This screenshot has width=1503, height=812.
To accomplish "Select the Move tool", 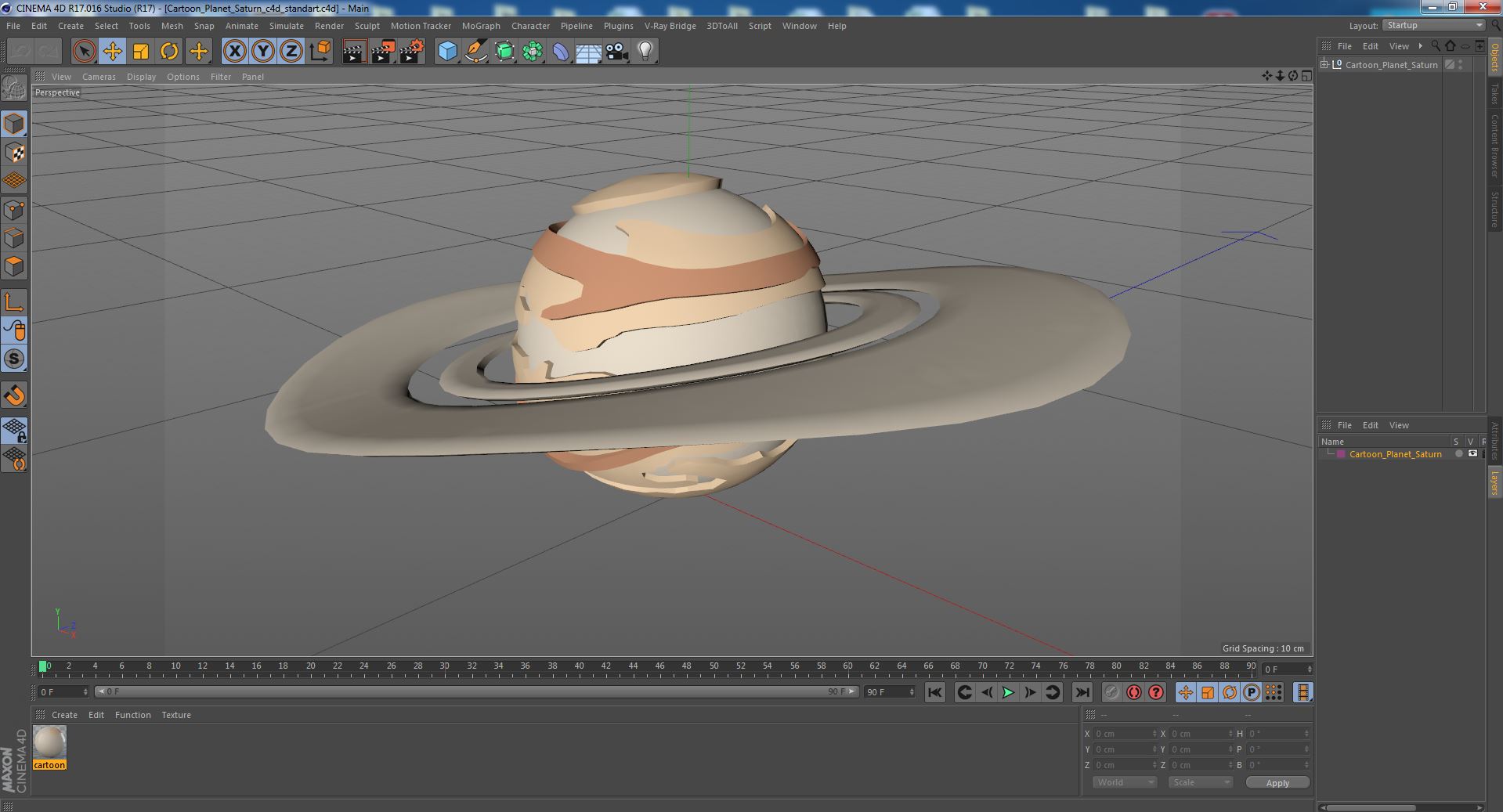I will (x=113, y=52).
